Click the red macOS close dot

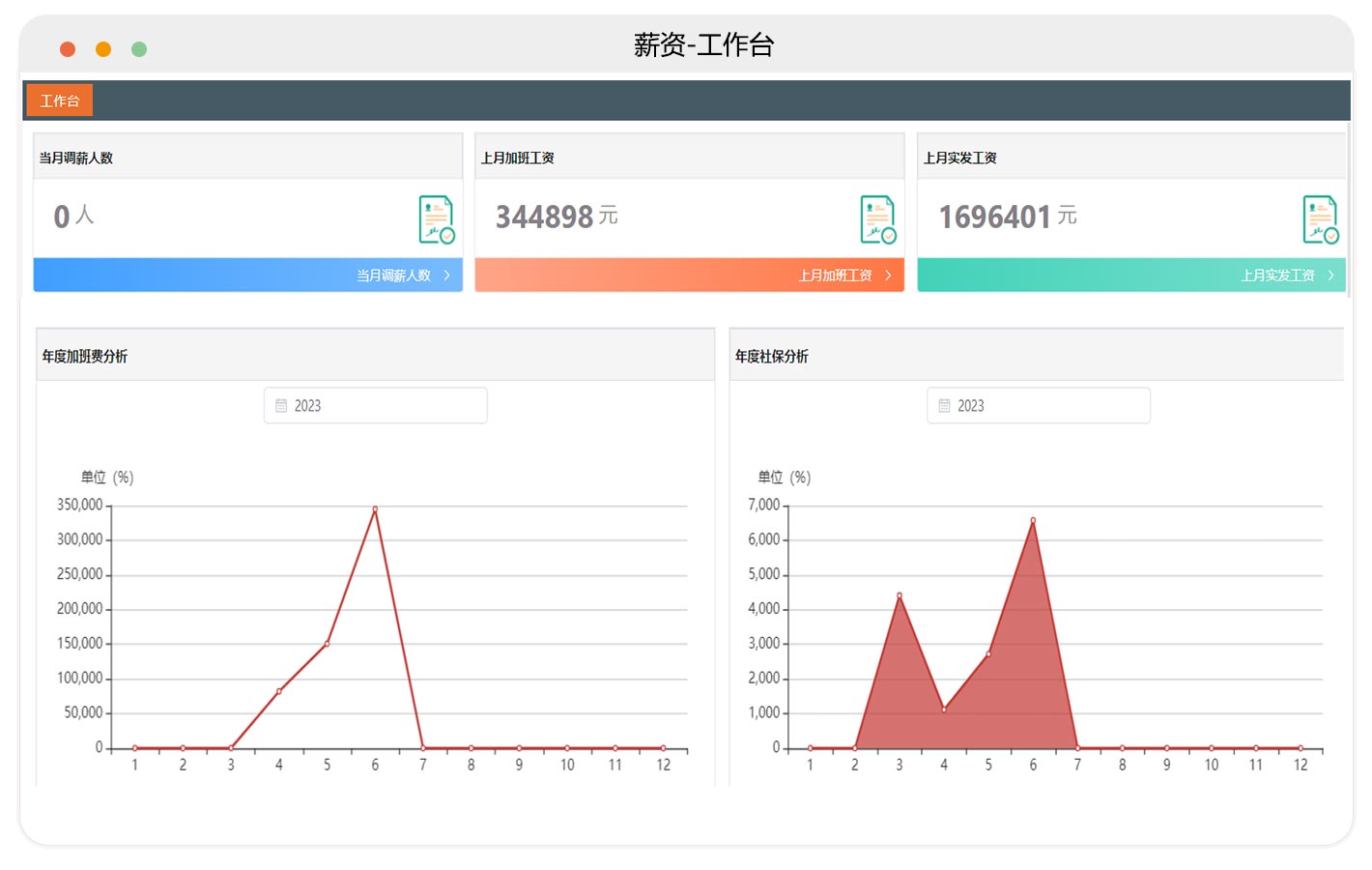[68, 49]
